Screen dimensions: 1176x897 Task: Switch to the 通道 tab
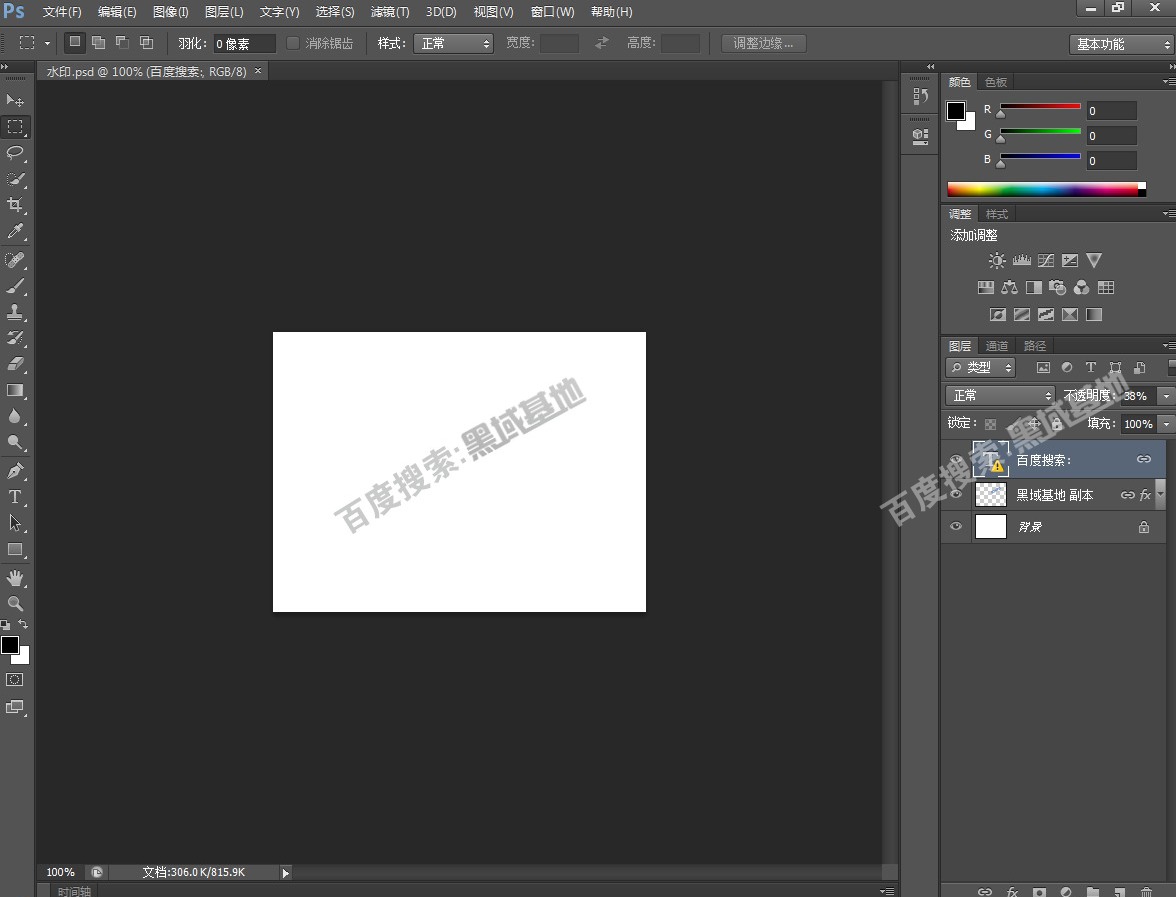[997, 346]
